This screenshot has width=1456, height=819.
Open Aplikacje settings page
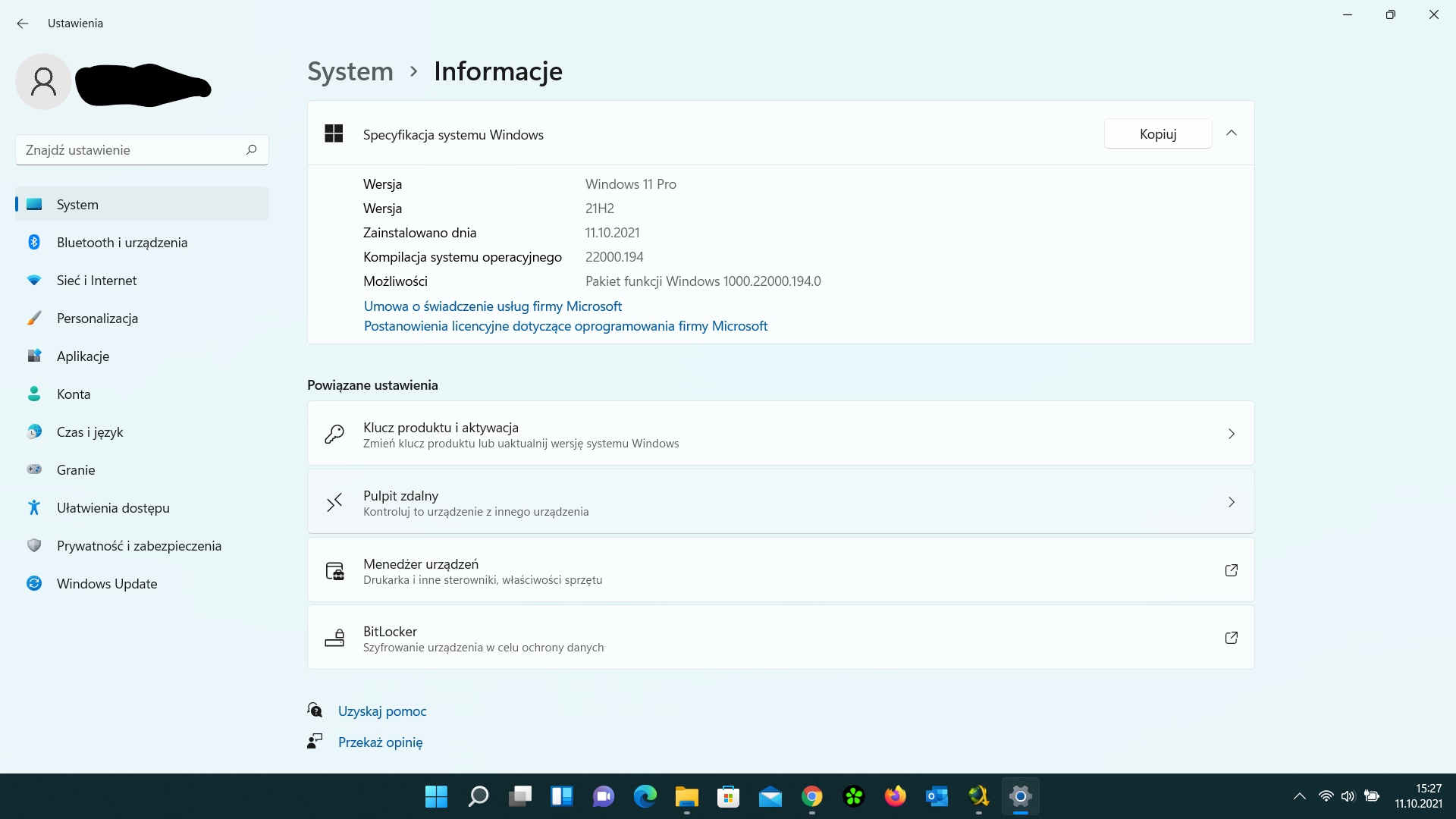142,356
